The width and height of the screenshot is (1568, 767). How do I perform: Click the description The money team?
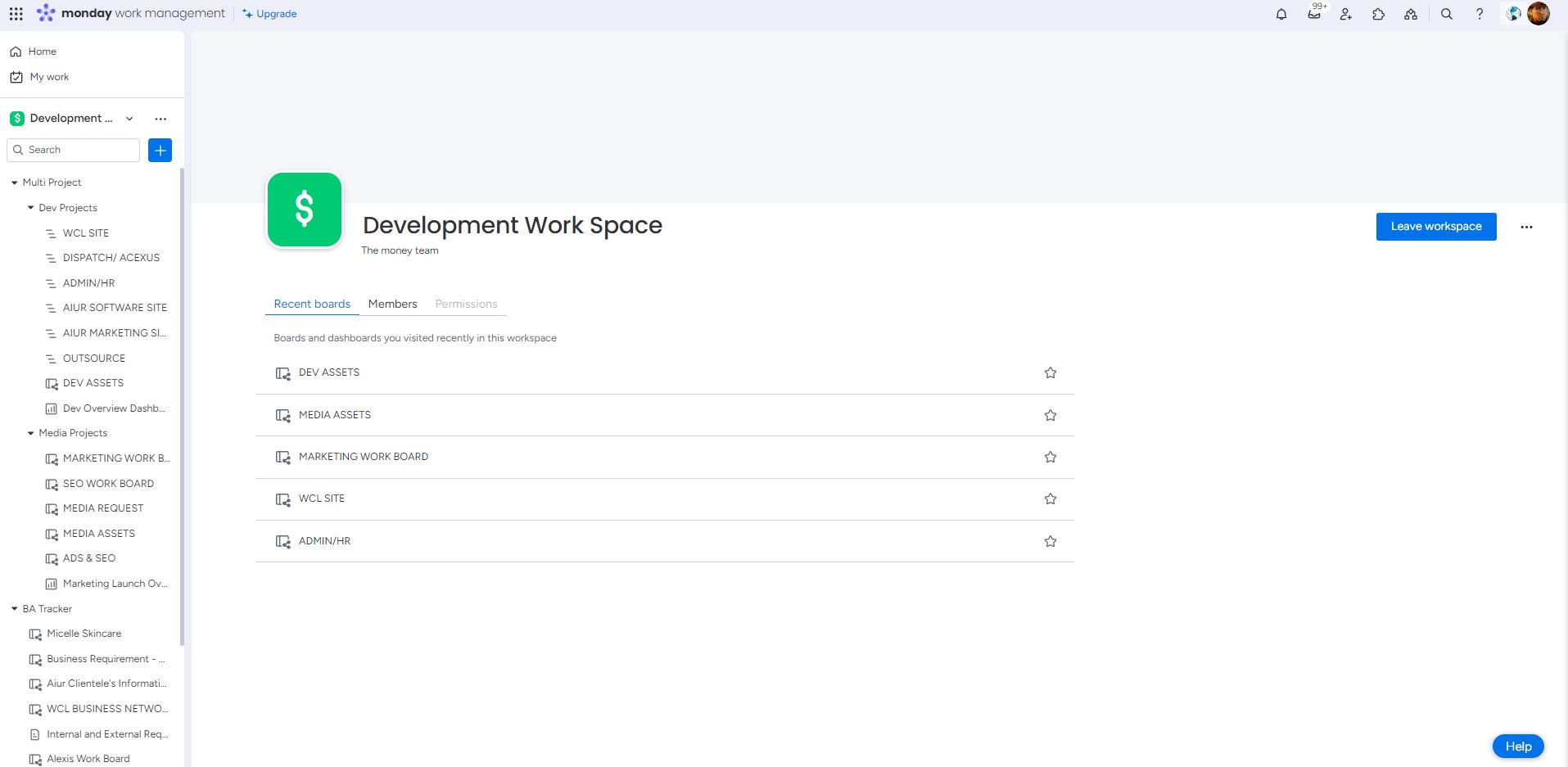coord(400,250)
